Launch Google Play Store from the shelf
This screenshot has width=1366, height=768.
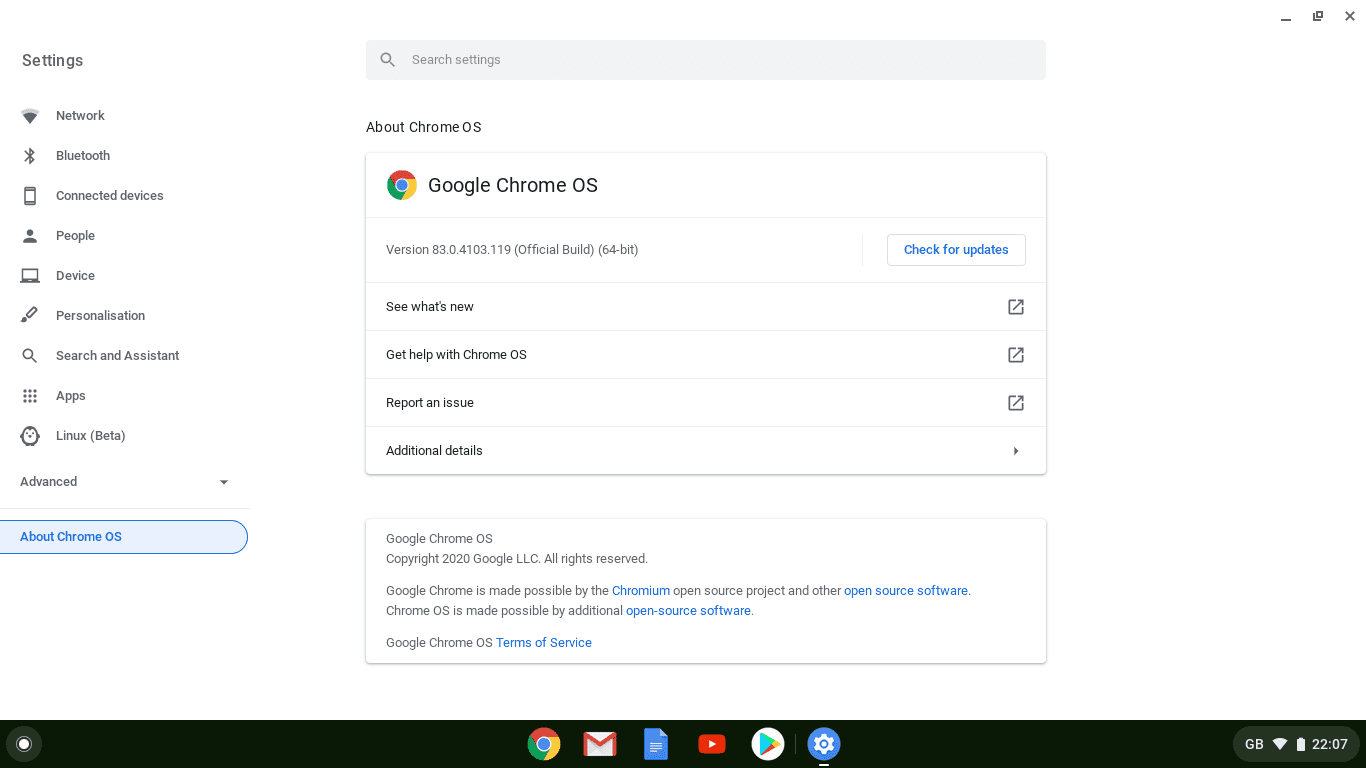pyautogui.click(x=767, y=744)
